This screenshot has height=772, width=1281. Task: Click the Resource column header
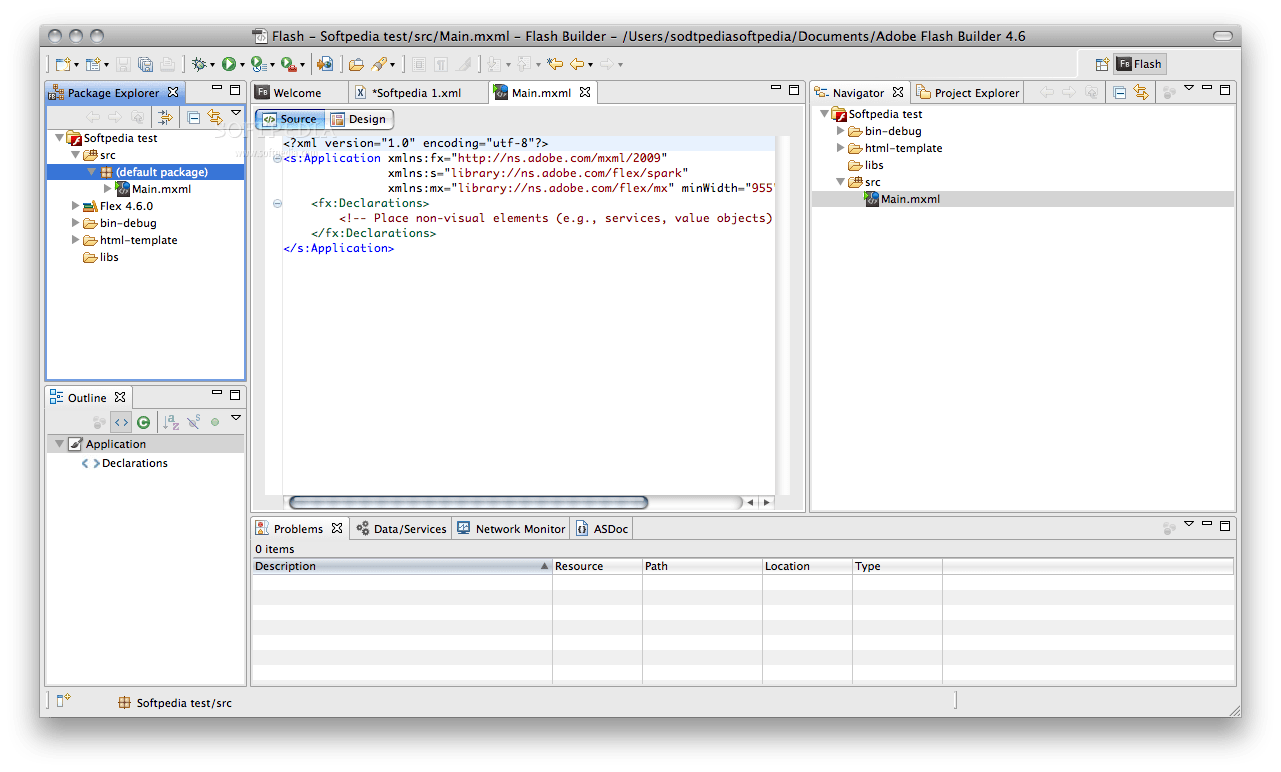point(597,566)
